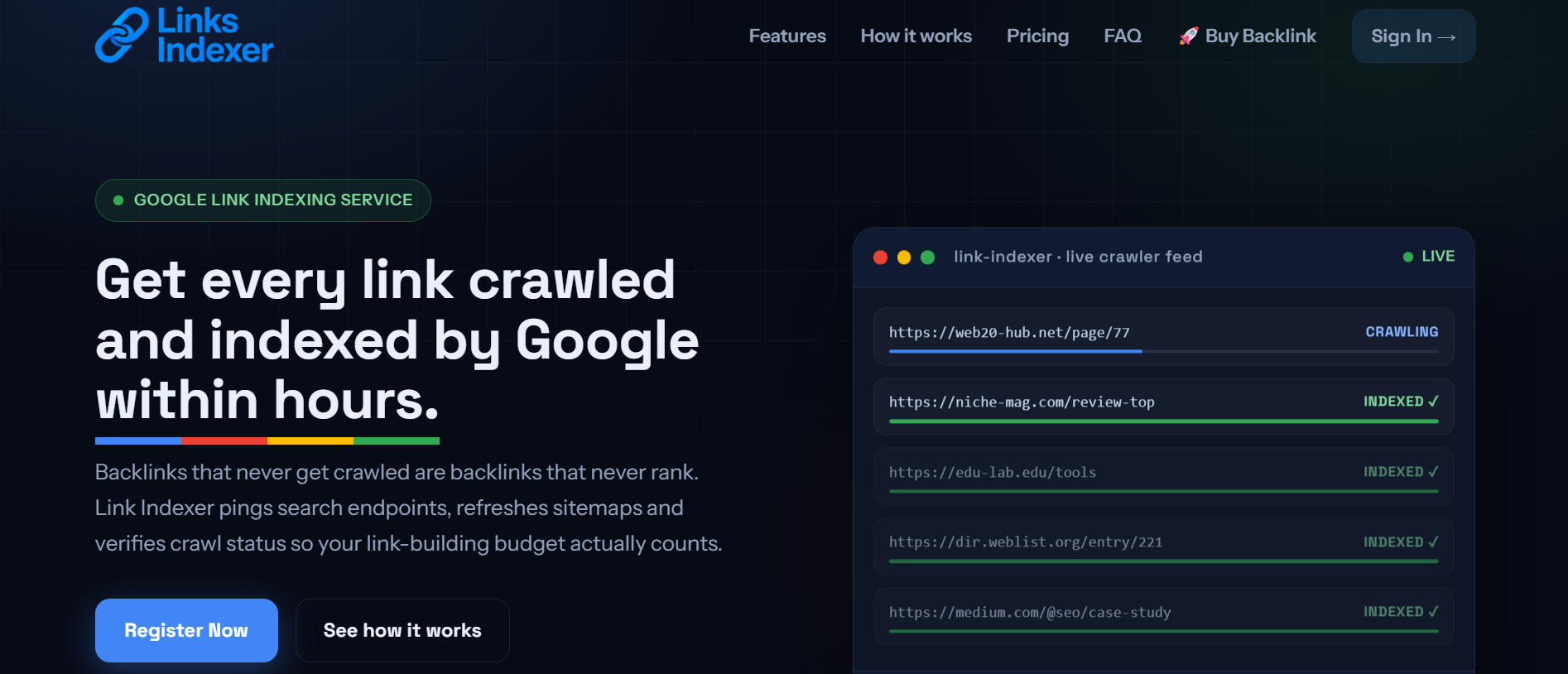
Task: Select the https://niche-mag.com/review-top URL
Action: (1022, 402)
